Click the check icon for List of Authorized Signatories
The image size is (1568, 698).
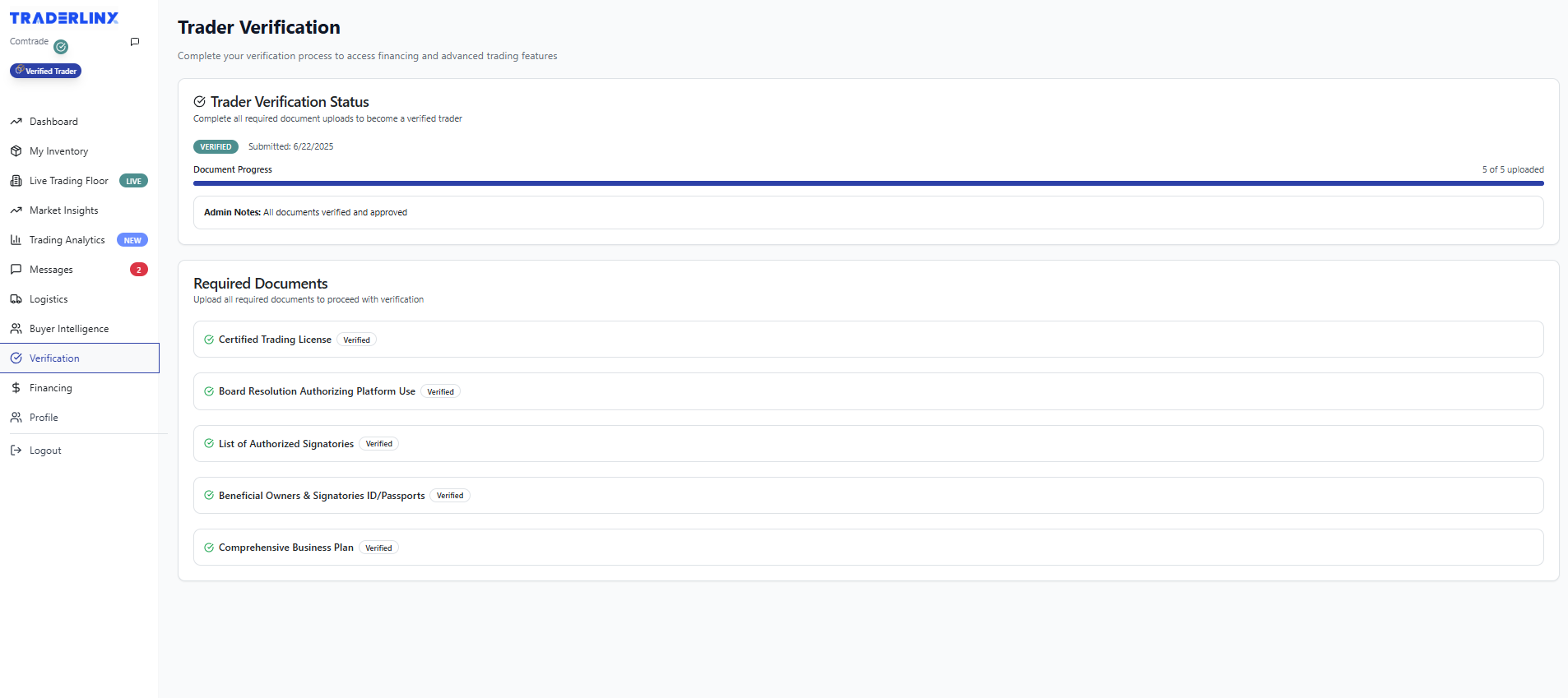tap(209, 443)
